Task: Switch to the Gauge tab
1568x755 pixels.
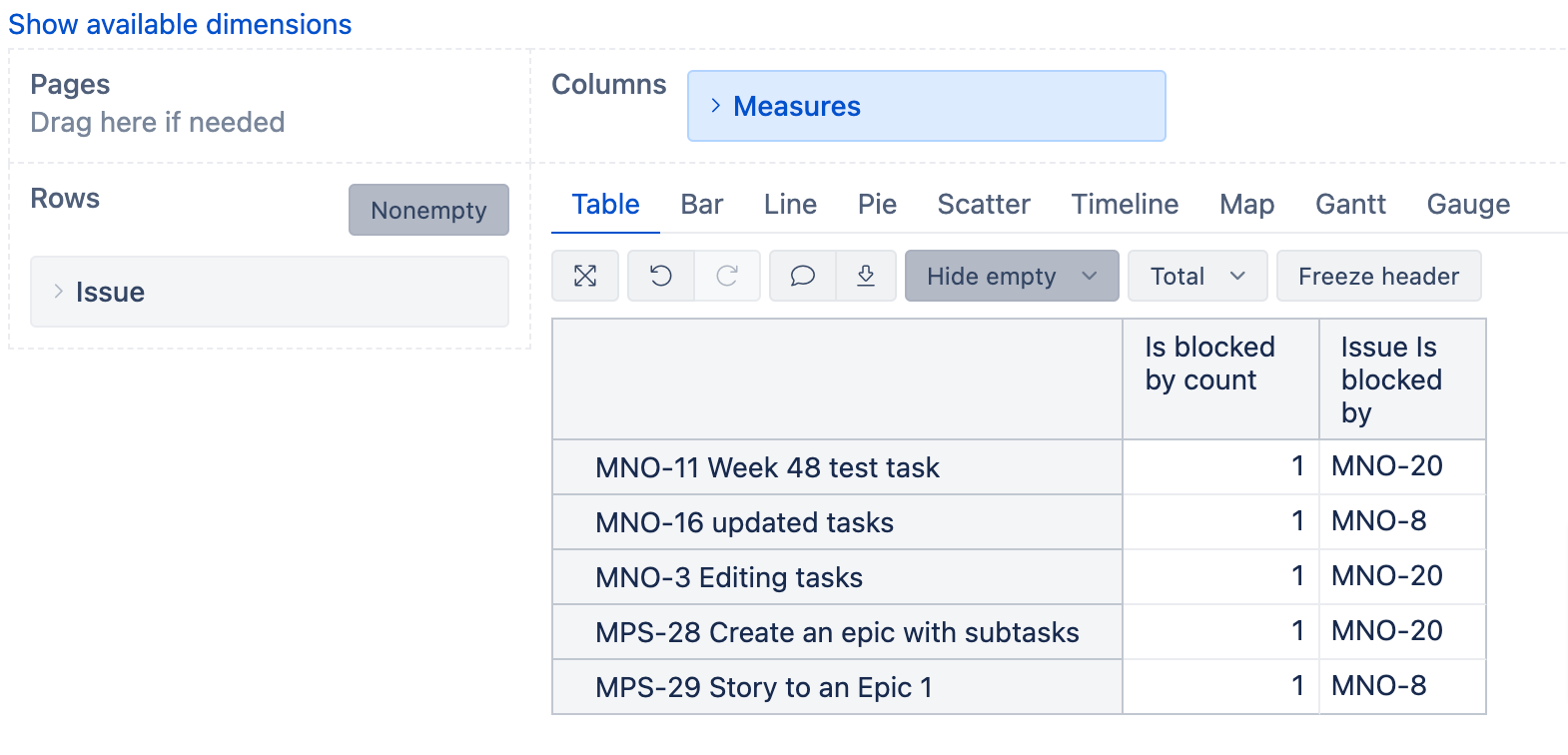Action: 1468,204
